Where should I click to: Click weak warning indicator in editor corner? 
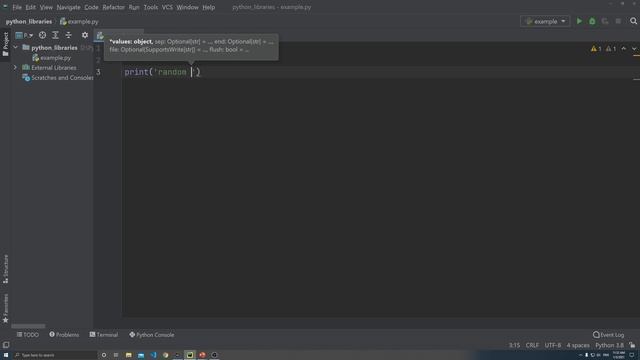[611, 49]
